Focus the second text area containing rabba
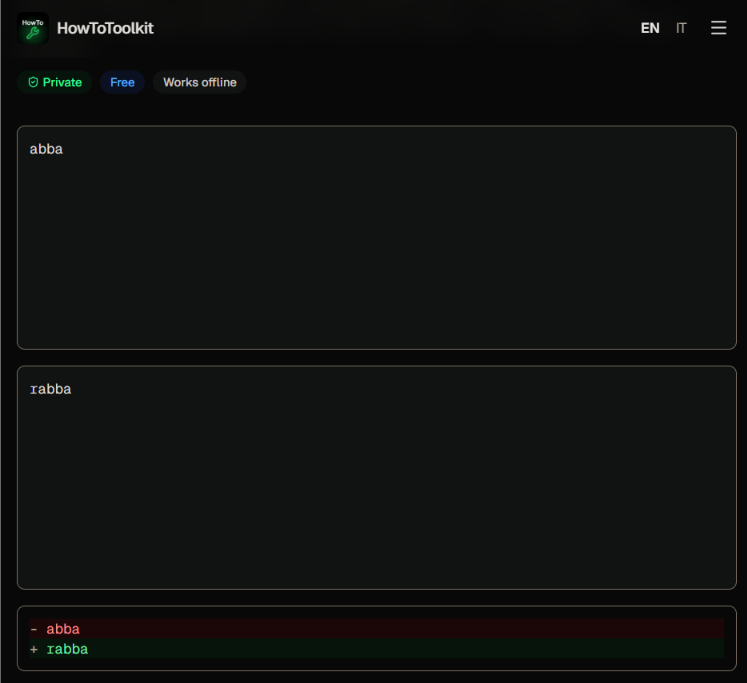 pos(377,478)
